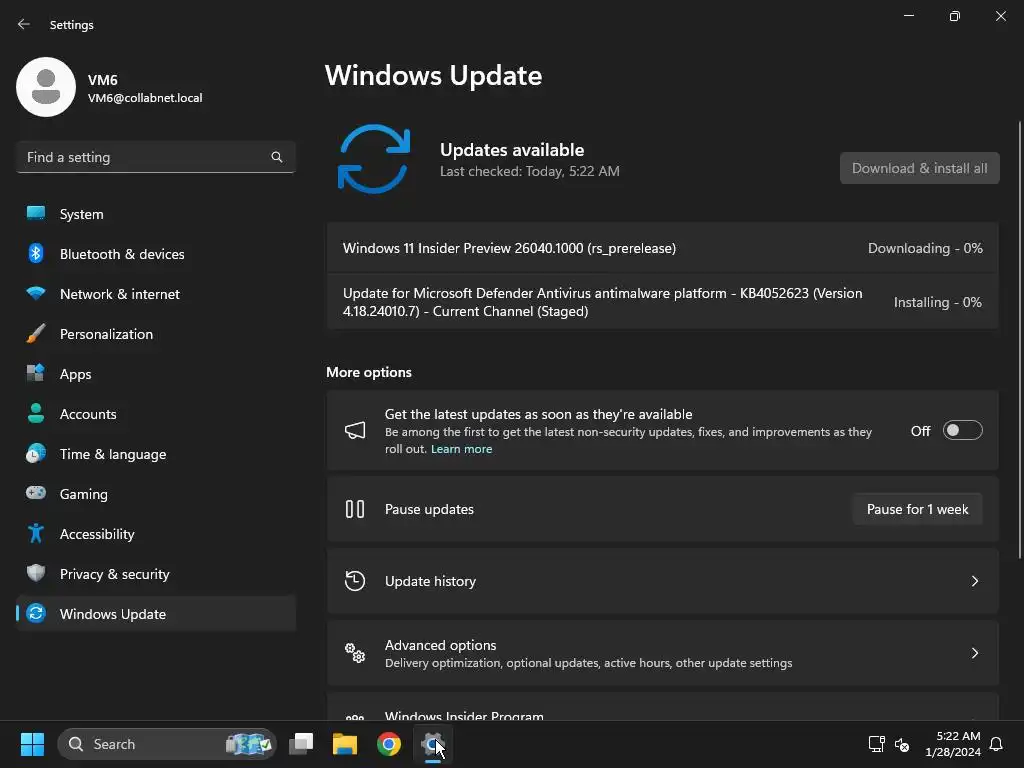Click the Downloading - 0% status text
Viewport: 1024px width, 768px height.
coord(925,248)
